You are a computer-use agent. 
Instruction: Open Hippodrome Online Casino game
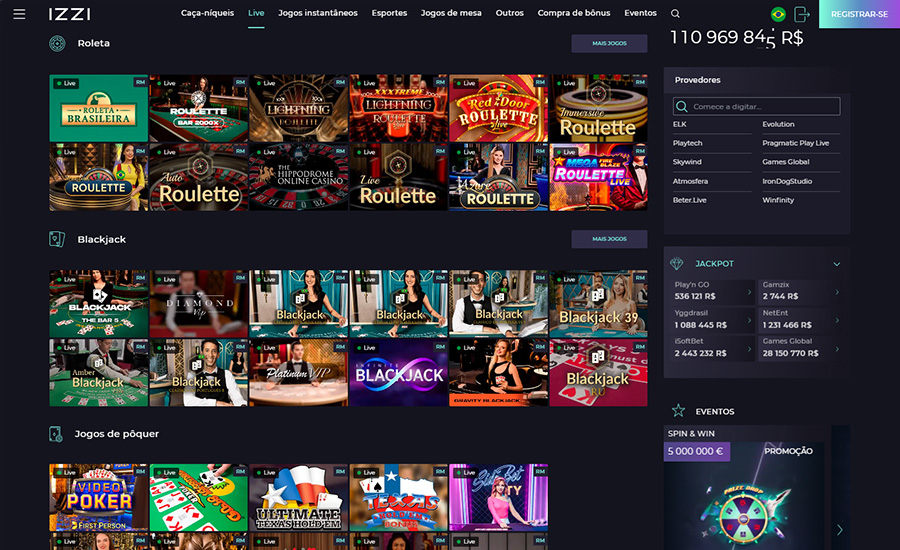(x=298, y=177)
